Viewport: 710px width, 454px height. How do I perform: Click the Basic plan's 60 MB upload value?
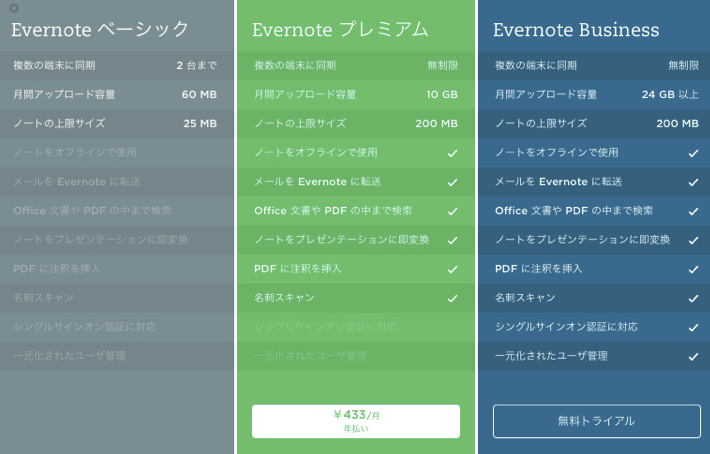click(199, 95)
